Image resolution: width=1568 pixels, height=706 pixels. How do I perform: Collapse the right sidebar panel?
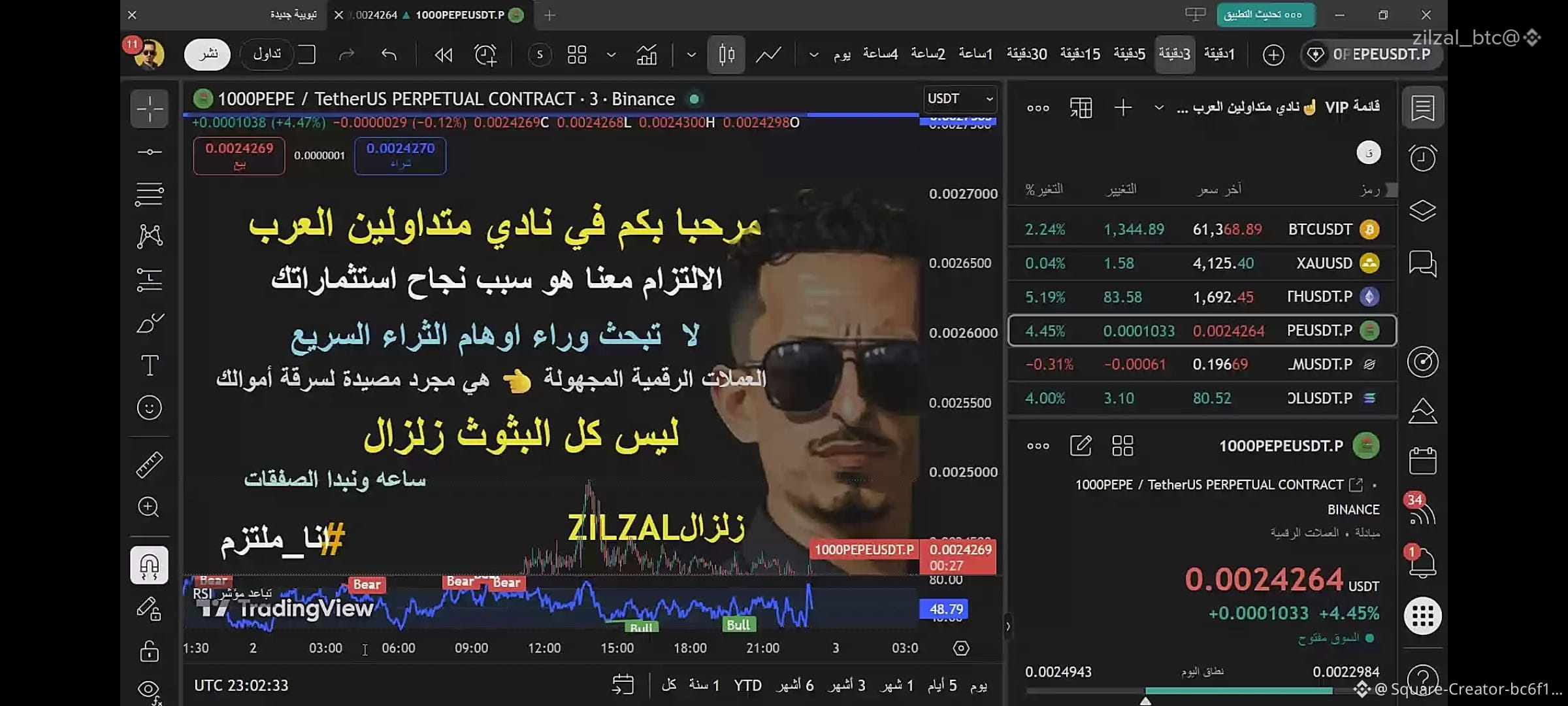[1008, 626]
